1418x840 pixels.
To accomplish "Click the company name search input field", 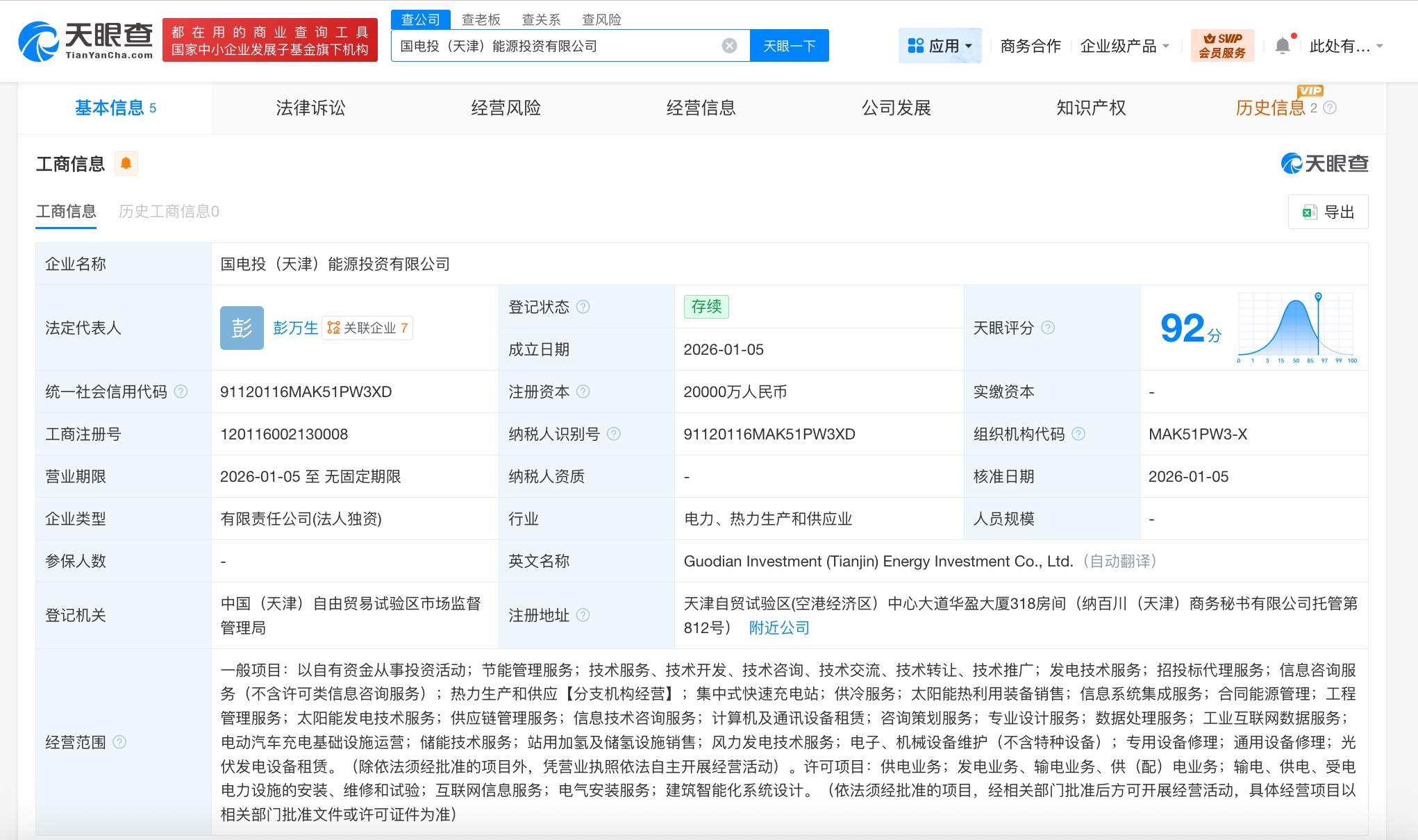I will [556, 46].
